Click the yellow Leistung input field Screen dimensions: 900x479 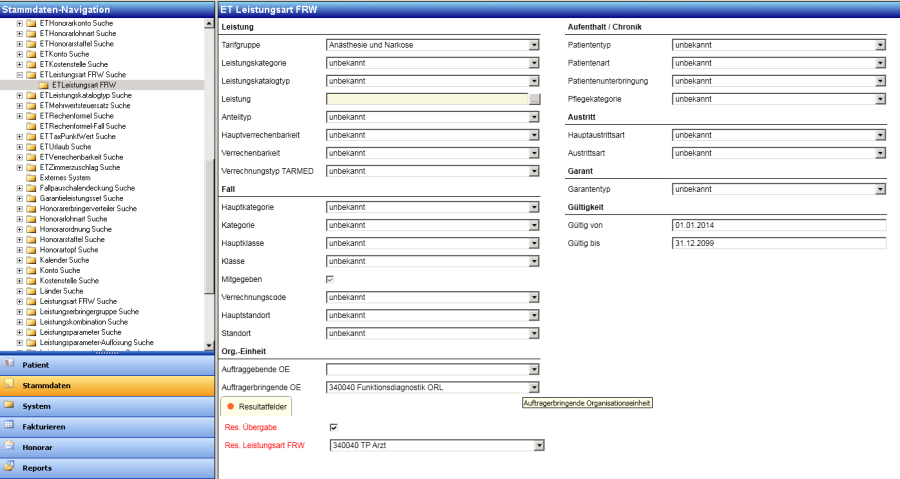tap(427, 99)
